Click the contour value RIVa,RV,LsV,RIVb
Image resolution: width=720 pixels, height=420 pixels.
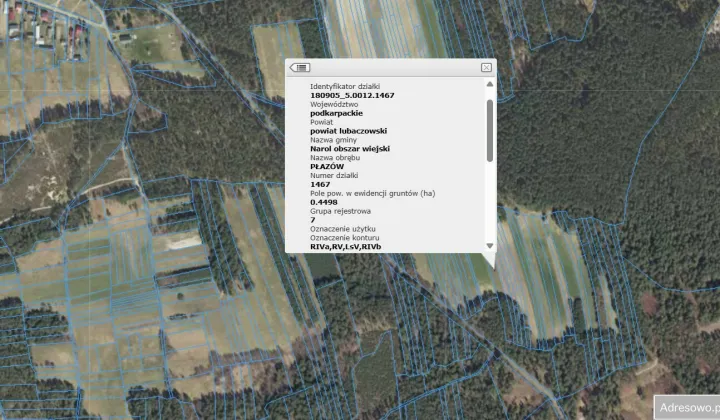click(346, 247)
